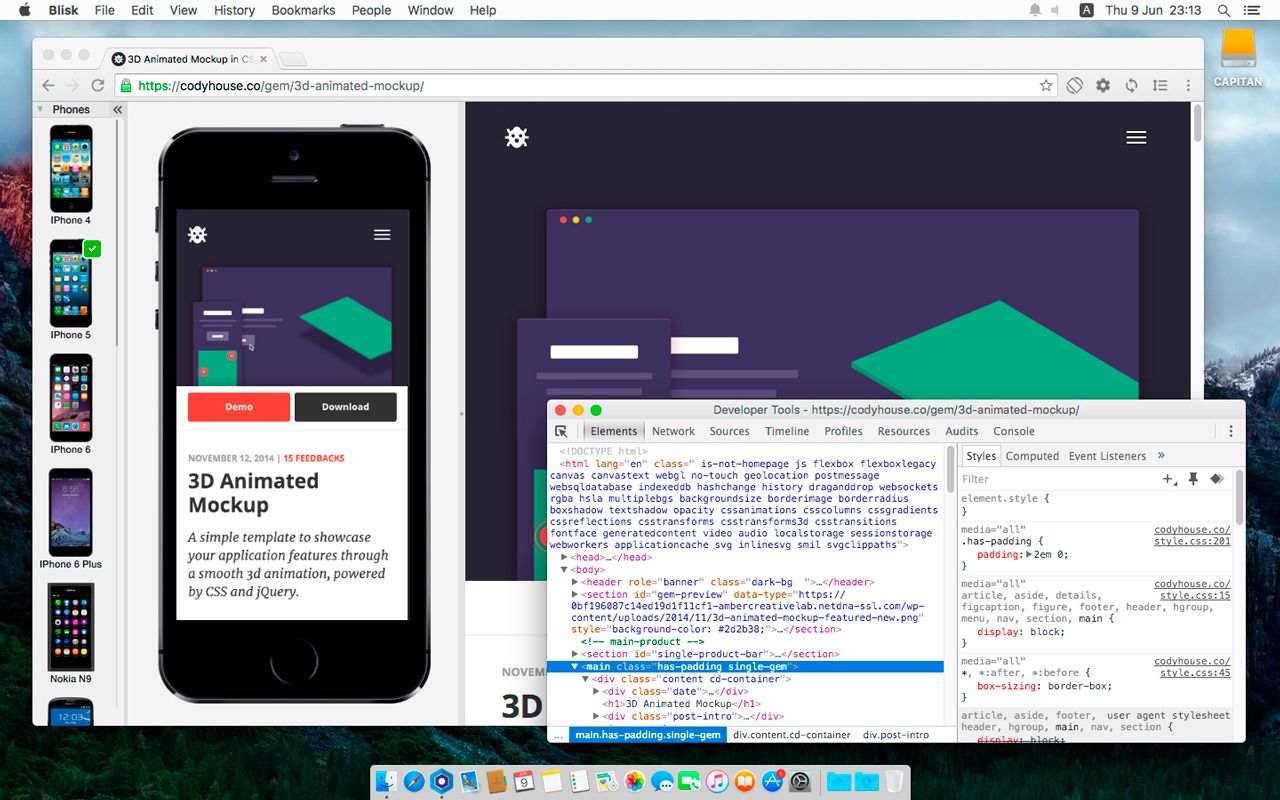Viewport: 1280px width, 800px height.
Task: Select the inspect element tool in DevTools
Action: [562, 430]
